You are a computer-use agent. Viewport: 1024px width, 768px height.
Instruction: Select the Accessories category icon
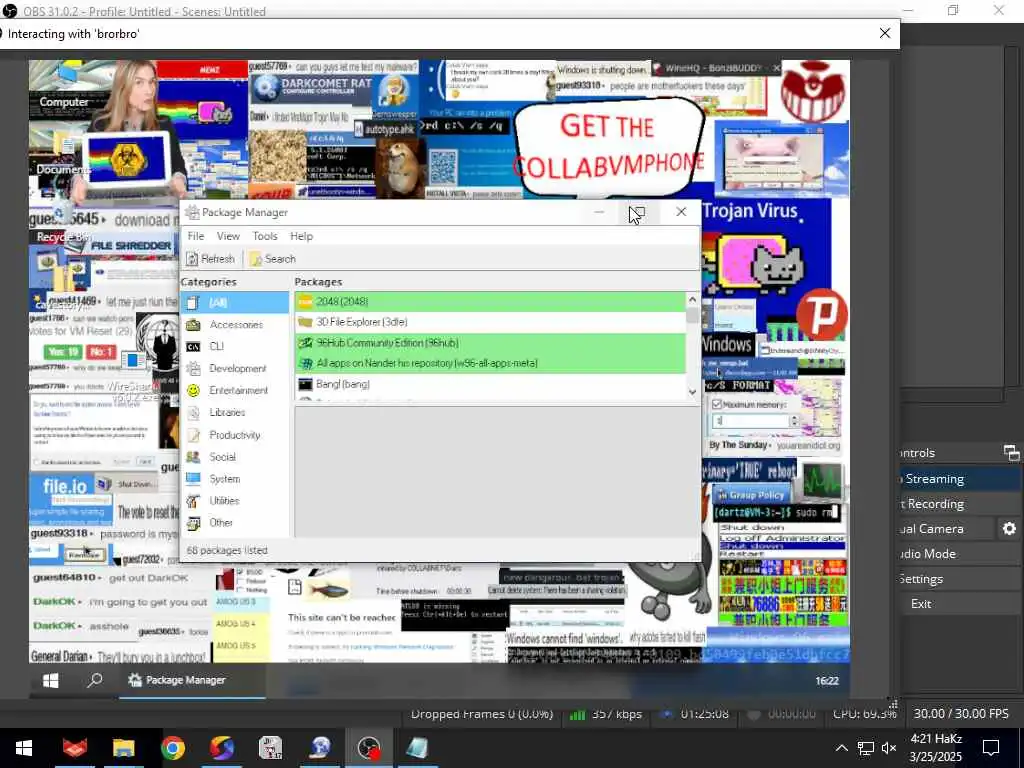[x=193, y=325]
